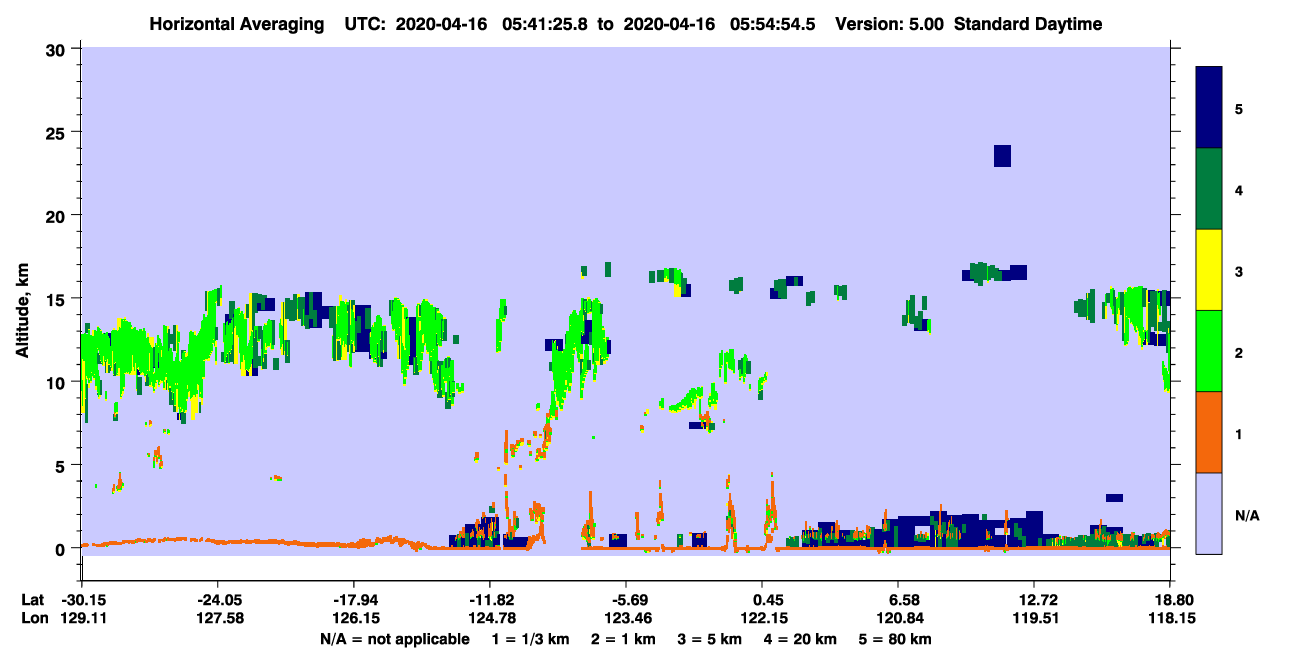Click the latitude value -11.82
Screen dimensions: 1300x667
(x=489, y=600)
